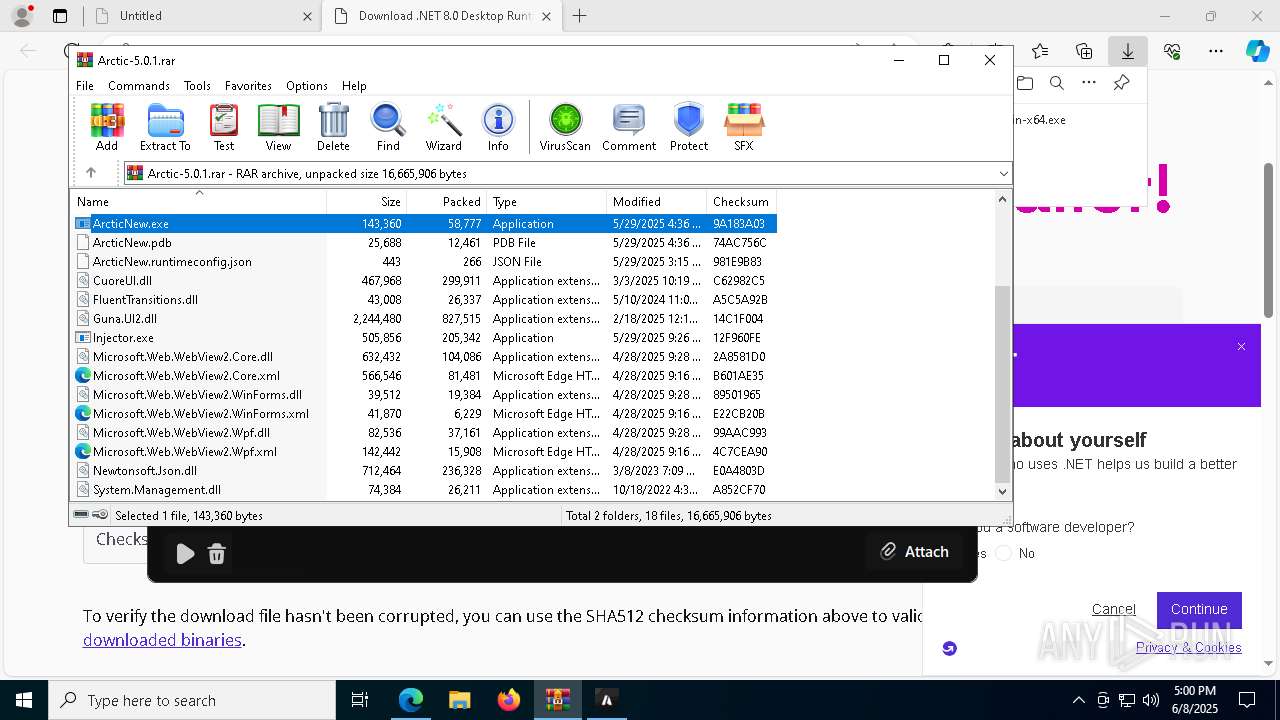This screenshot has width=1280, height=720.
Task: Open the downloaded binaries link
Action: click(x=162, y=640)
